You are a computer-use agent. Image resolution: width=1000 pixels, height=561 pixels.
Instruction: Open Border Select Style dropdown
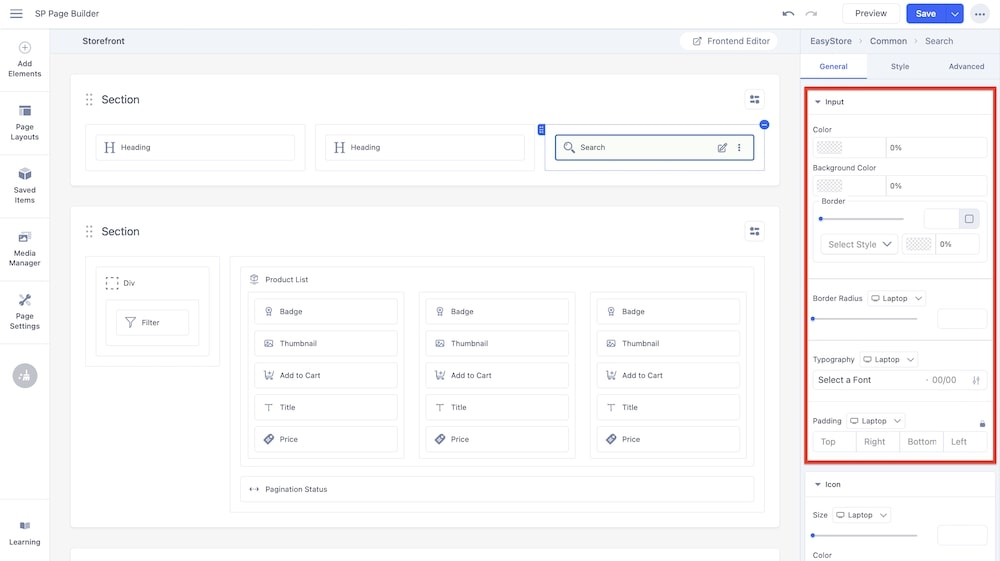click(x=859, y=244)
